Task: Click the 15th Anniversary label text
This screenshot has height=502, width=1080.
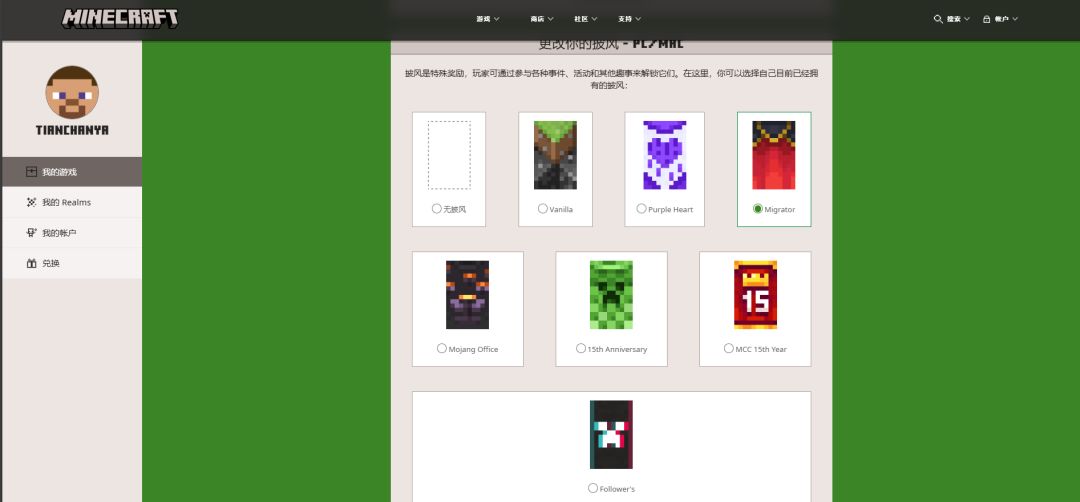Action: point(617,349)
